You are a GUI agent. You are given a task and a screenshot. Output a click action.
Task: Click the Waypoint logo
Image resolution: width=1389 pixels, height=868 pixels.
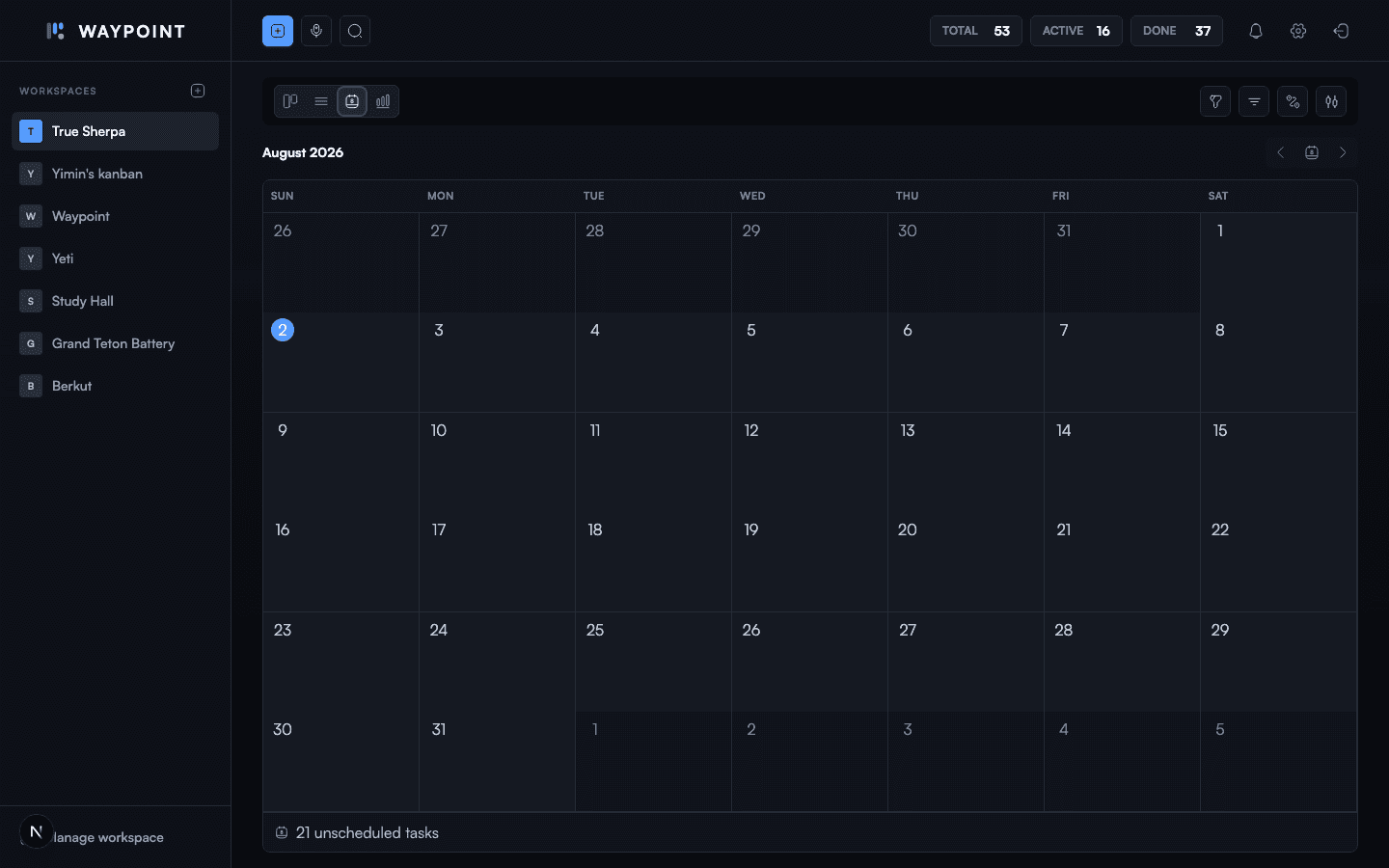[x=116, y=31]
